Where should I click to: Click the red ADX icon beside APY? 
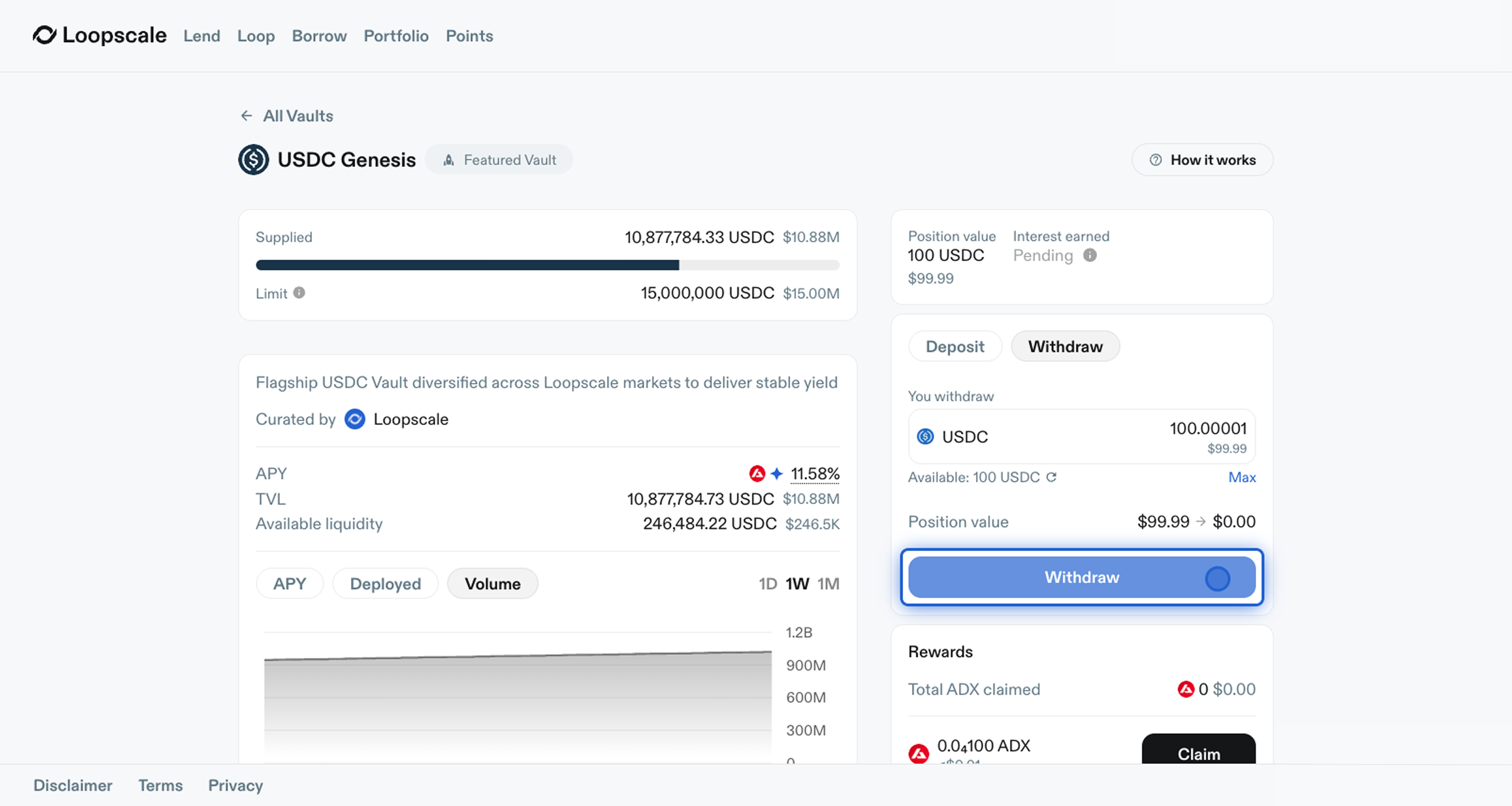[757, 473]
